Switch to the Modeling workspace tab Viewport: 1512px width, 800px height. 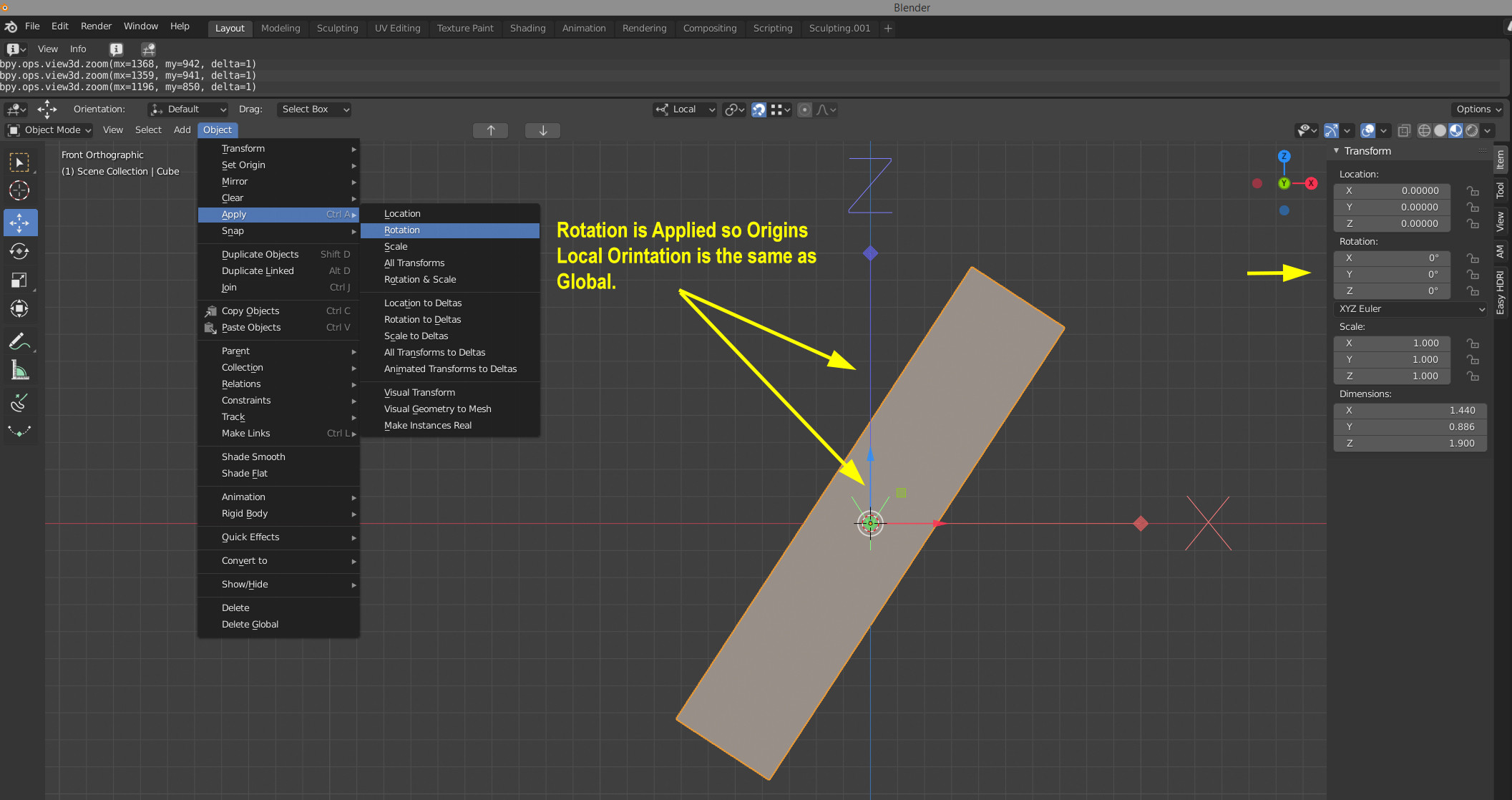click(281, 28)
